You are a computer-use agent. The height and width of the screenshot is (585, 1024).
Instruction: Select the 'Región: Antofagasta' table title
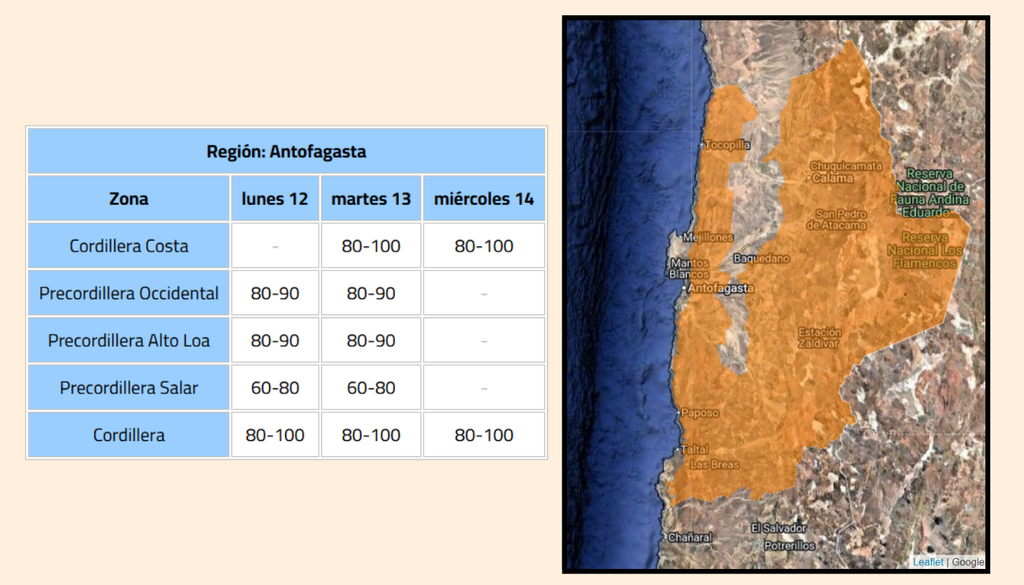[286, 151]
